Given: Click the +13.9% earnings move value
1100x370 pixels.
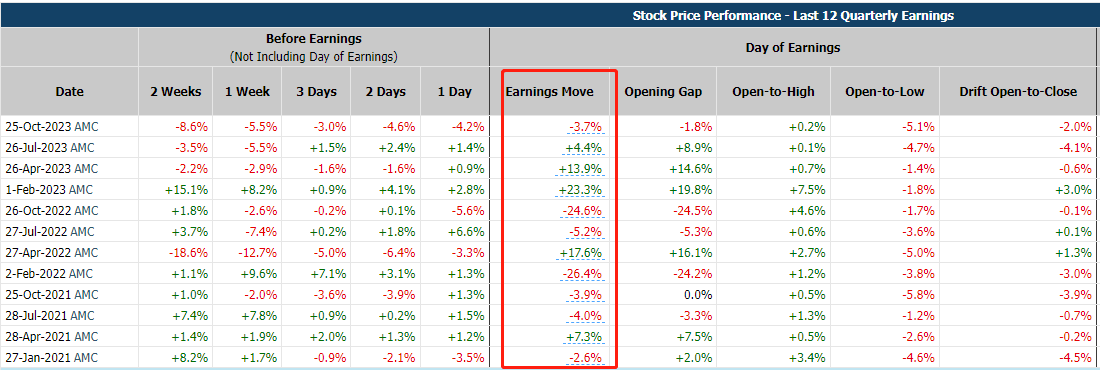Looking at the screenshot, I should pos(582,169).
